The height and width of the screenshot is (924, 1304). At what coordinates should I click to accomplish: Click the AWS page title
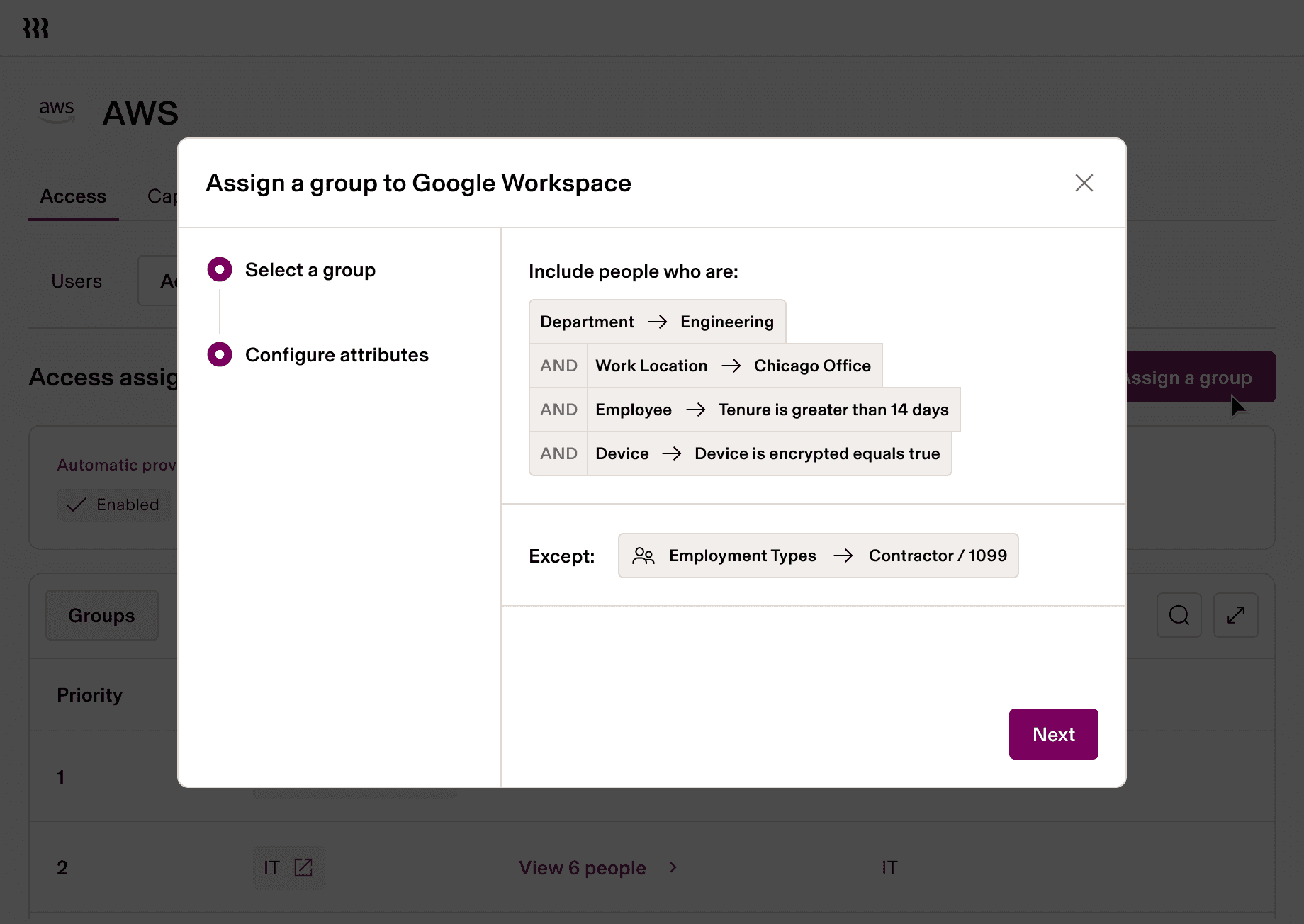[x=140, y=113]
